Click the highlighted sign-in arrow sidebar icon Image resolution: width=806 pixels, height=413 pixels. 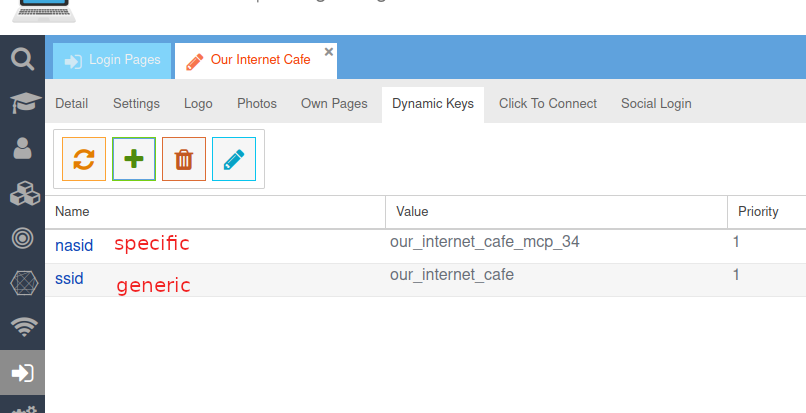22,373
